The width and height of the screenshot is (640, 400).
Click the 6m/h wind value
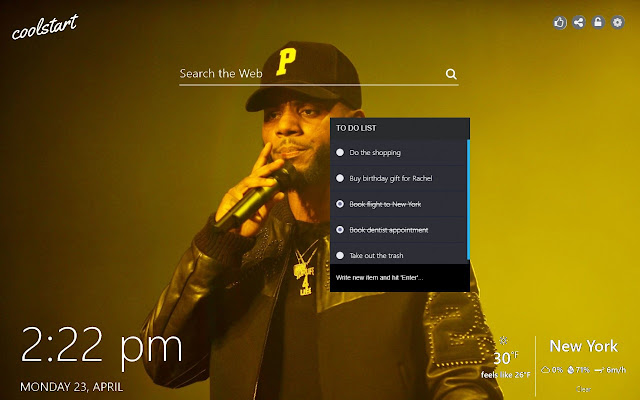click(616, 370)
